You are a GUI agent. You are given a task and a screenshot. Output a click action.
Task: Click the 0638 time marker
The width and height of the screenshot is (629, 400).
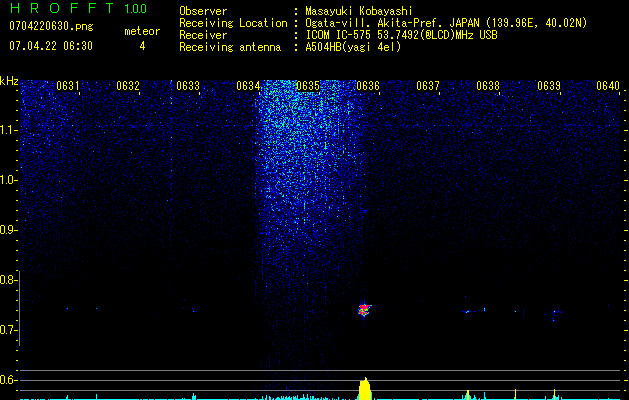(x=488, y=86)
